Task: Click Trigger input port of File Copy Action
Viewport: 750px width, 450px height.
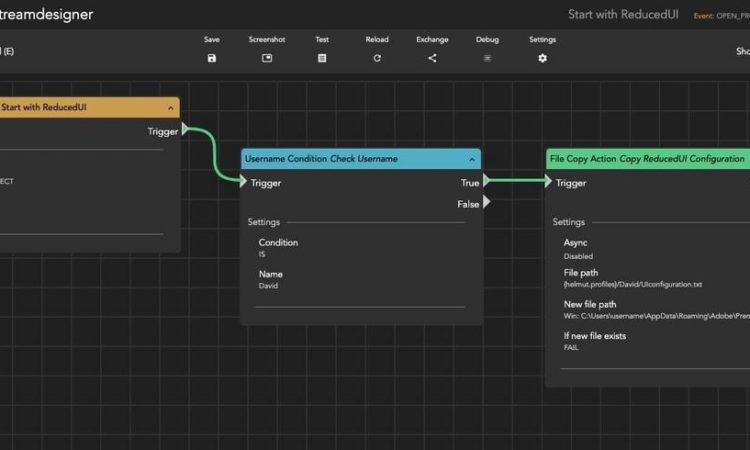Action: (549, 182)
